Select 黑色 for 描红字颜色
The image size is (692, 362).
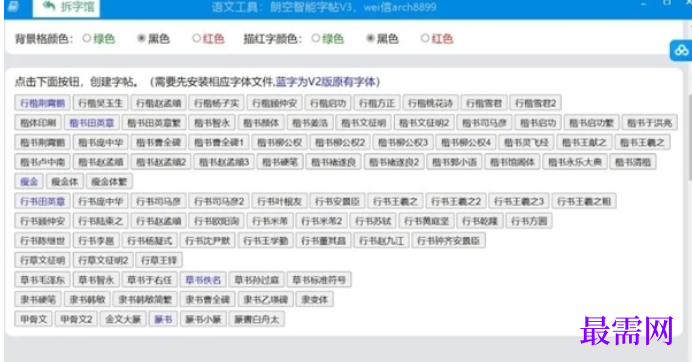(x=371, y=38)
